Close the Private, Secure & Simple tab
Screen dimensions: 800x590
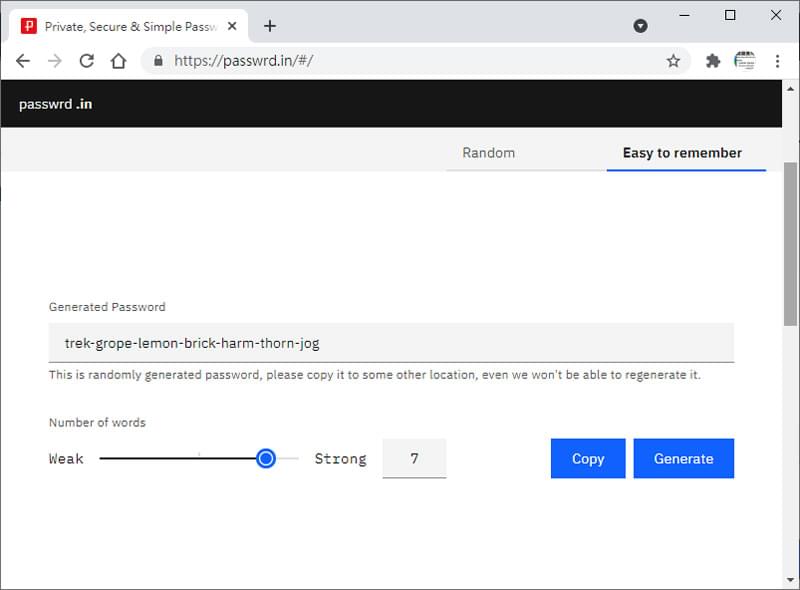[232, 26]
